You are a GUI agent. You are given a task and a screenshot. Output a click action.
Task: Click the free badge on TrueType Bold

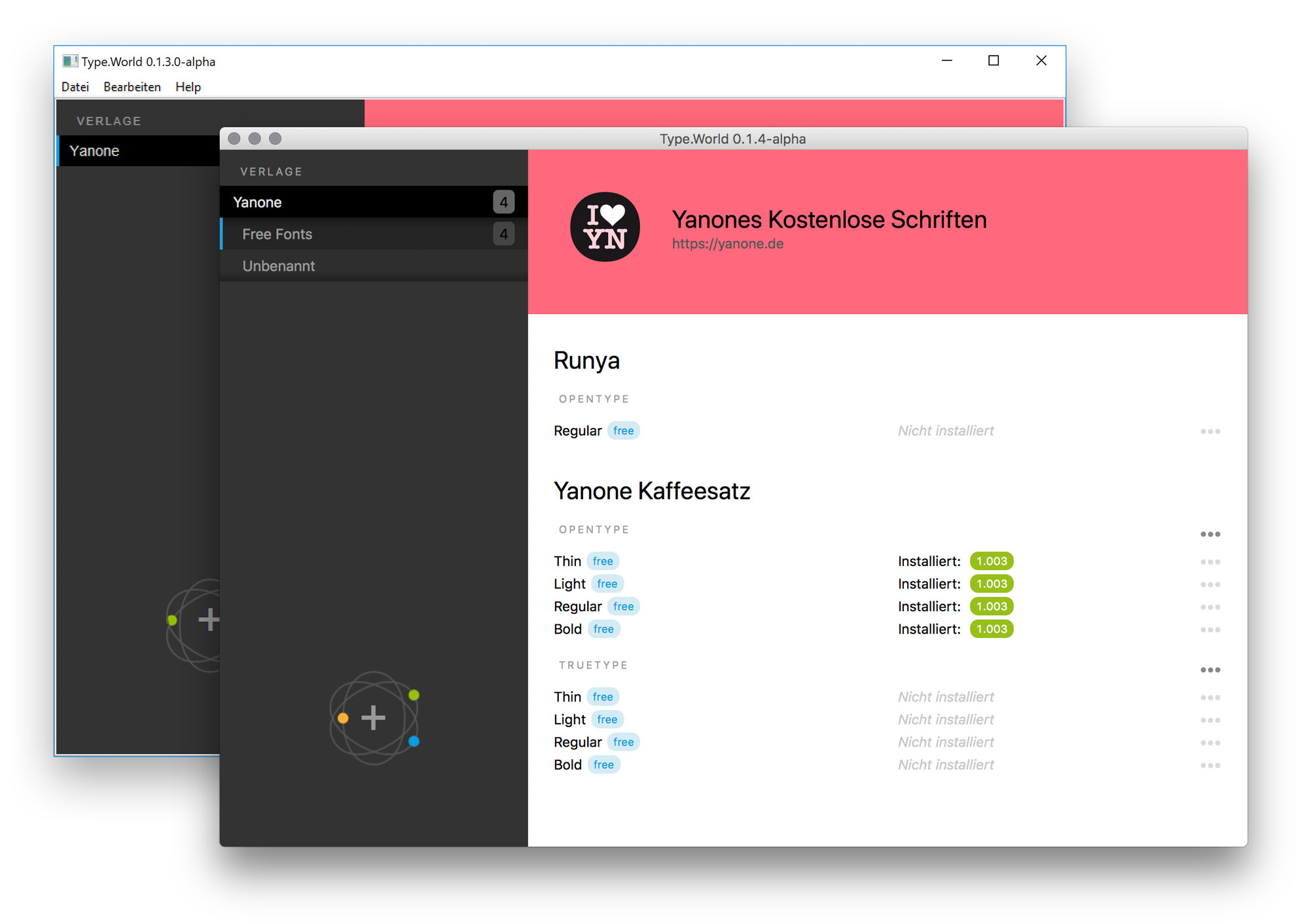tap(603, 764)
